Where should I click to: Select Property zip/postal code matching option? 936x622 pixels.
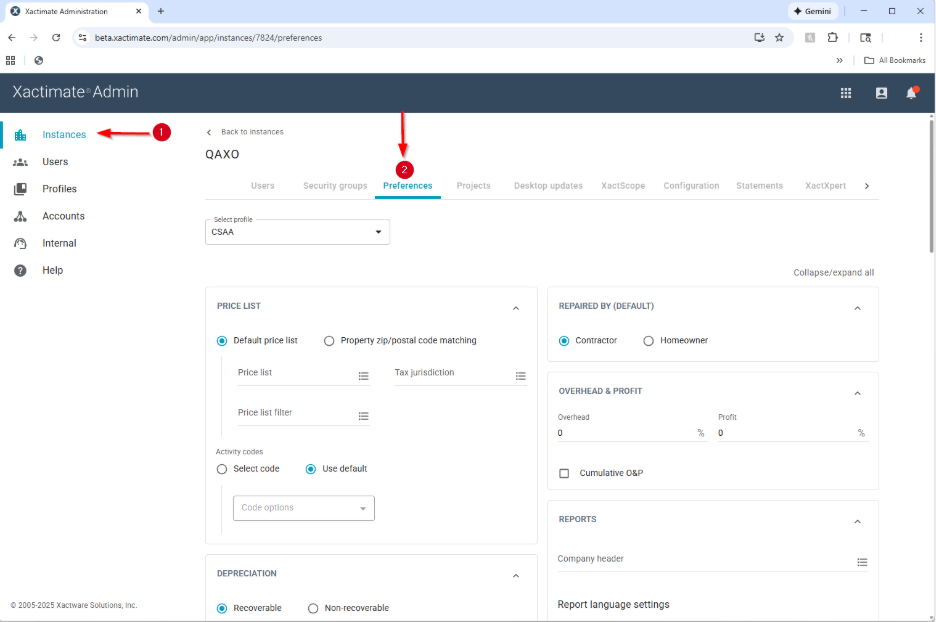[329, 341]
